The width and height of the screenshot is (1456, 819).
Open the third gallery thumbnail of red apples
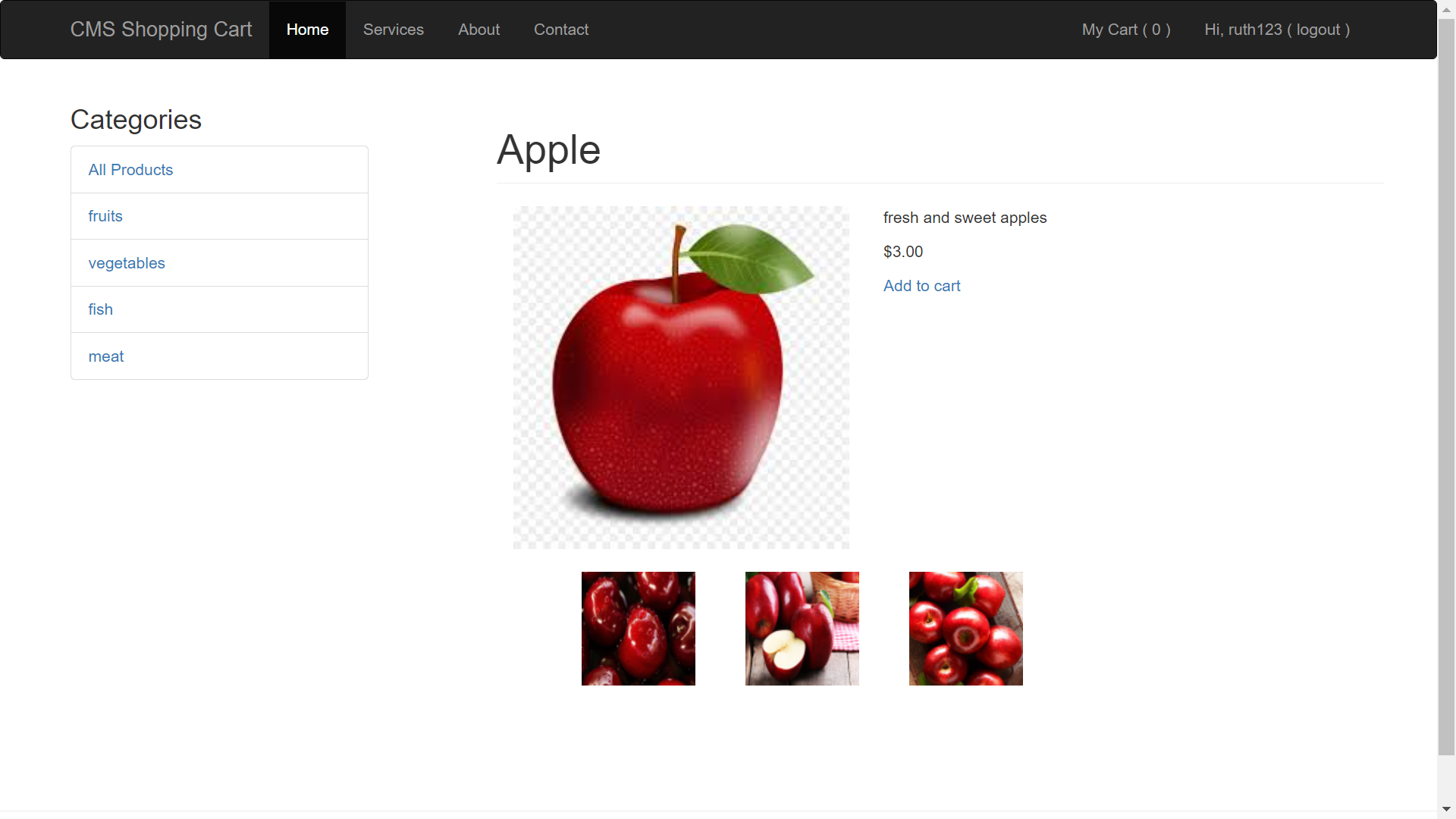point(966,629)
